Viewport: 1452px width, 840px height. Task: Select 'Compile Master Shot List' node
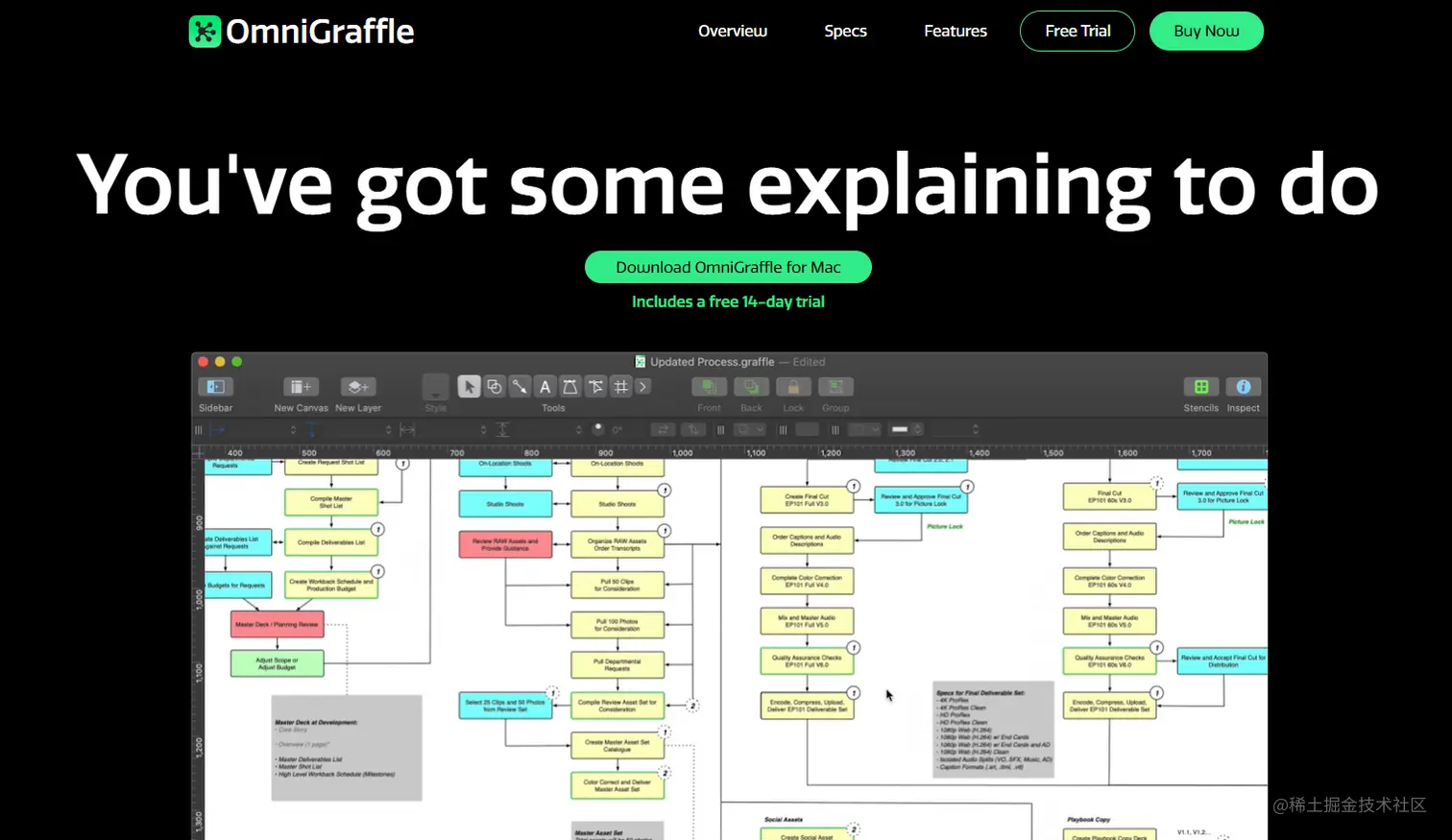point(331,502)
